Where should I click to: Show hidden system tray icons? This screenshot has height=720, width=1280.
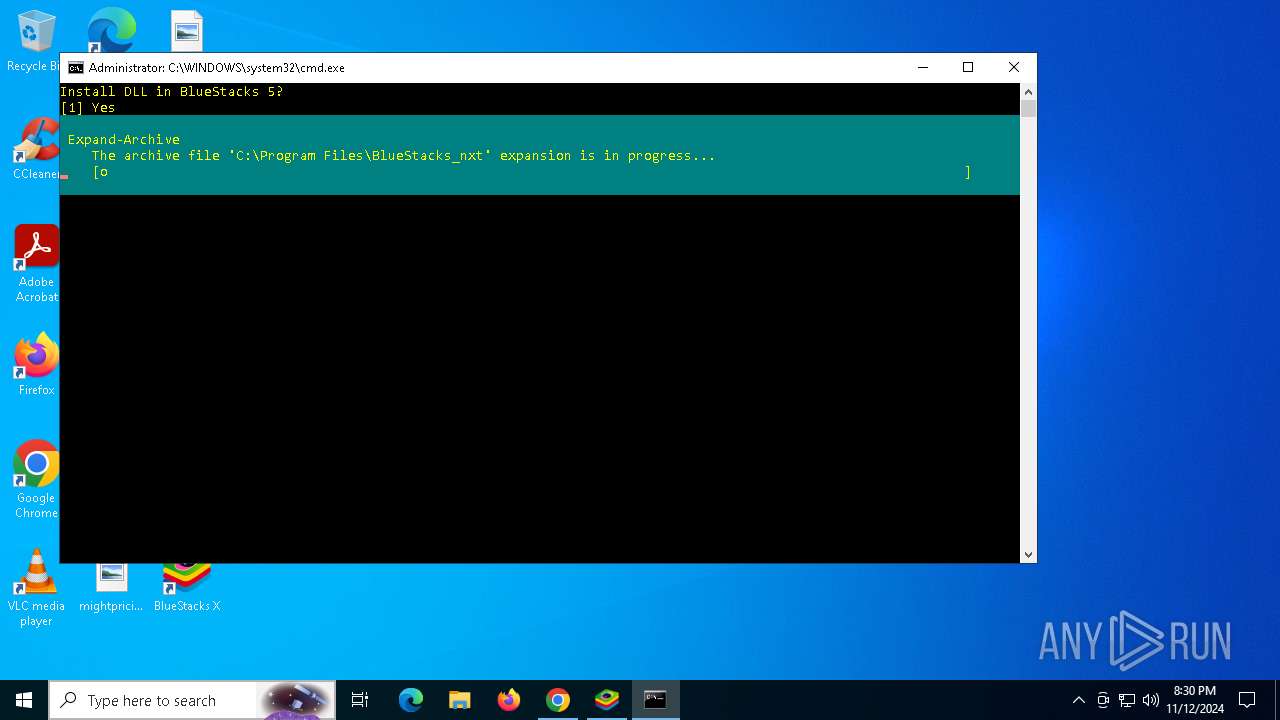pyautogui.click(x=1078, y=700)
